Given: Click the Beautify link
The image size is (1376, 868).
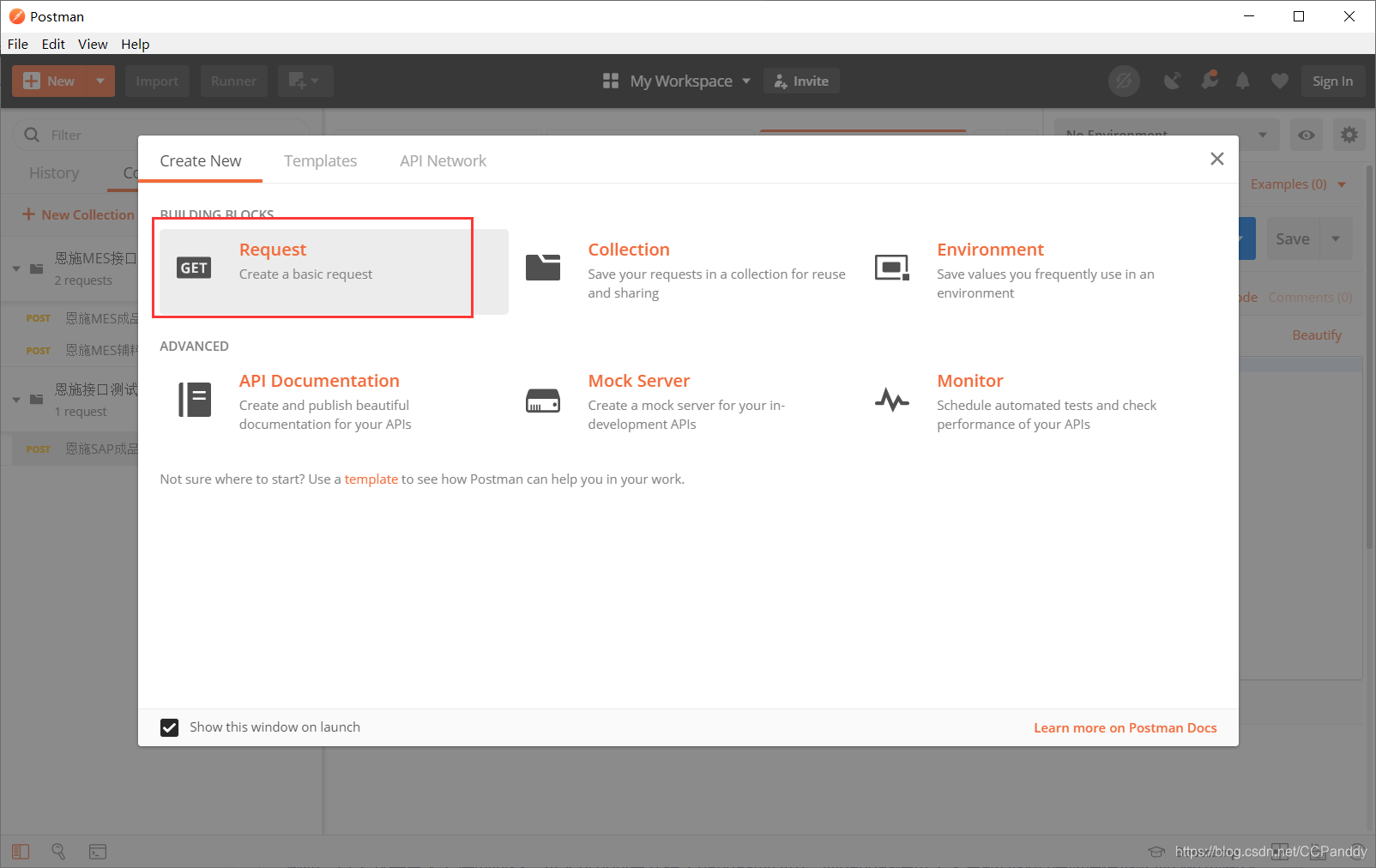Looking at the screenshot, I should [1317, 335].
